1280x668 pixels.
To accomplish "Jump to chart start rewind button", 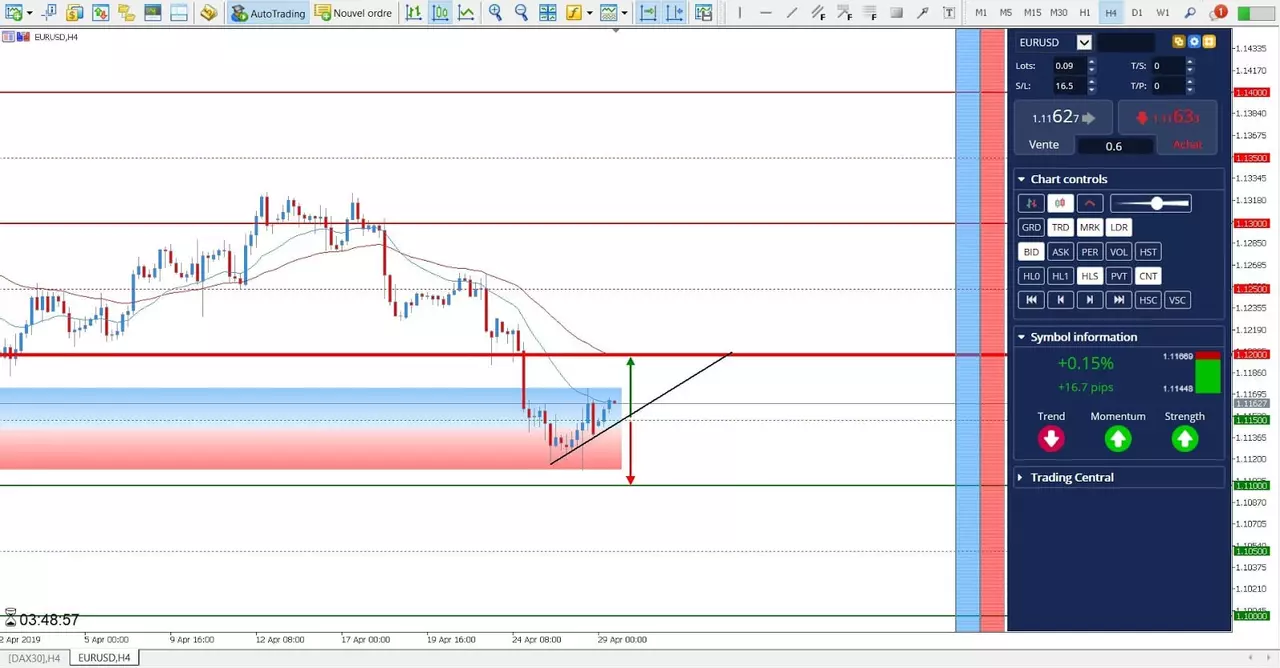I will click(x=1031, y=300).
